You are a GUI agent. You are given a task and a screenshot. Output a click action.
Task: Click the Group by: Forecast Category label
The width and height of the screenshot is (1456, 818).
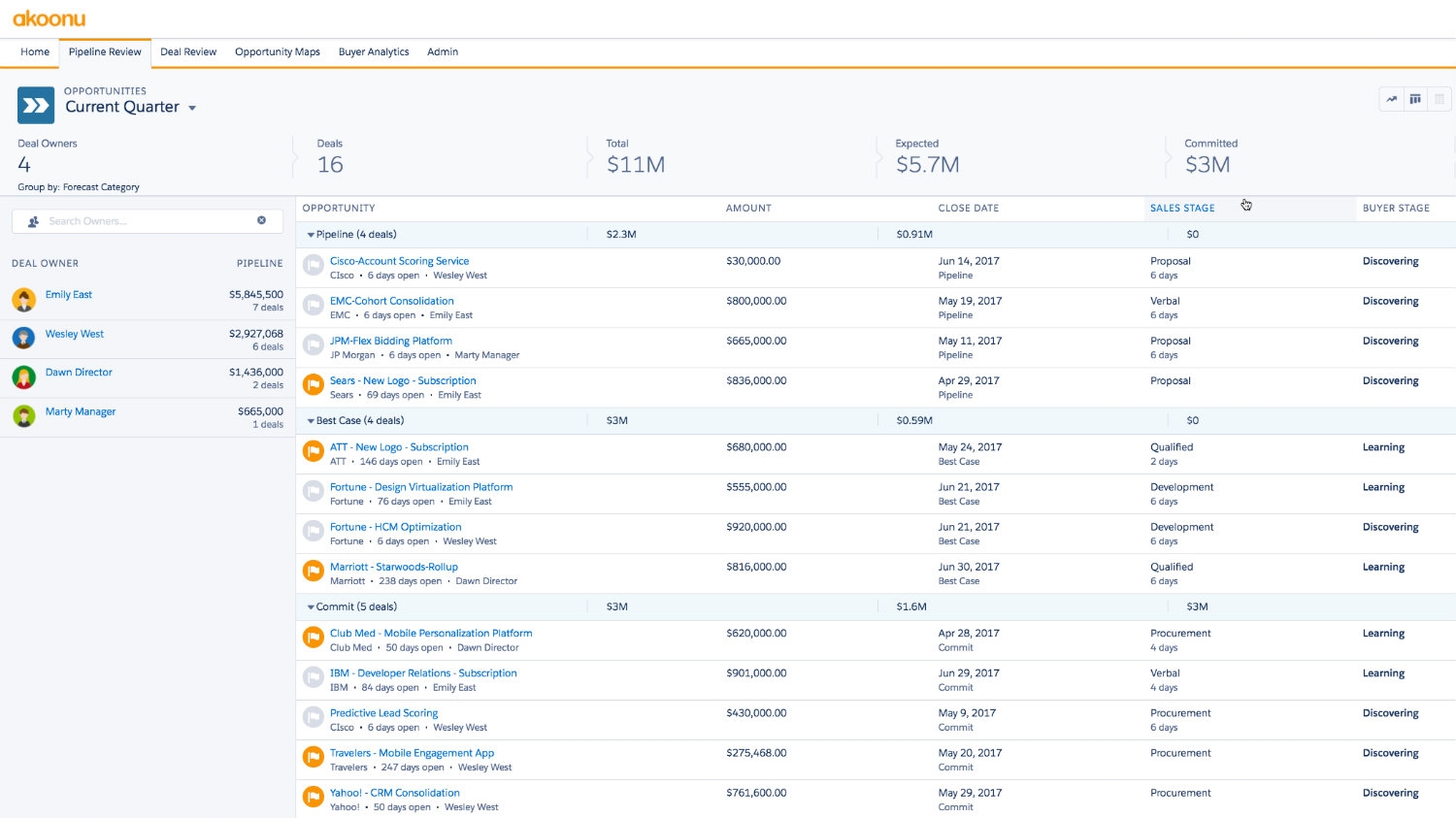coord(79,187)
